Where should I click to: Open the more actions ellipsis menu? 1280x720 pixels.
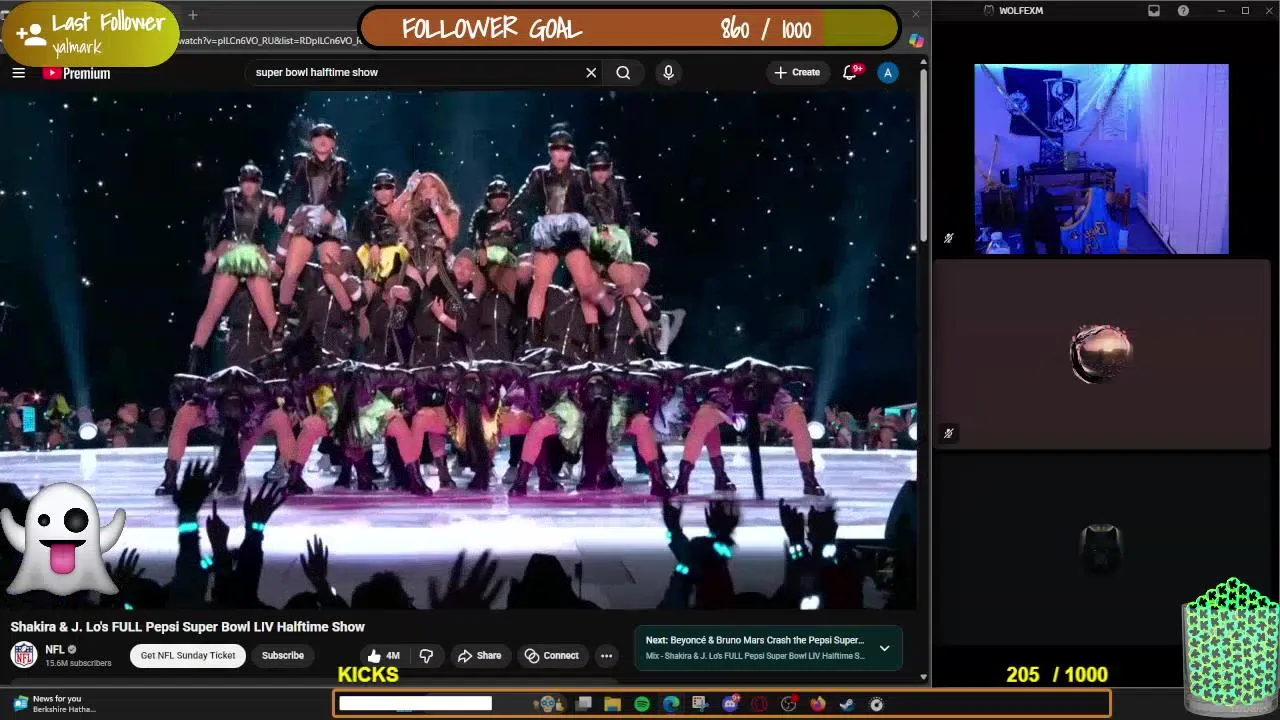point(606,656)
